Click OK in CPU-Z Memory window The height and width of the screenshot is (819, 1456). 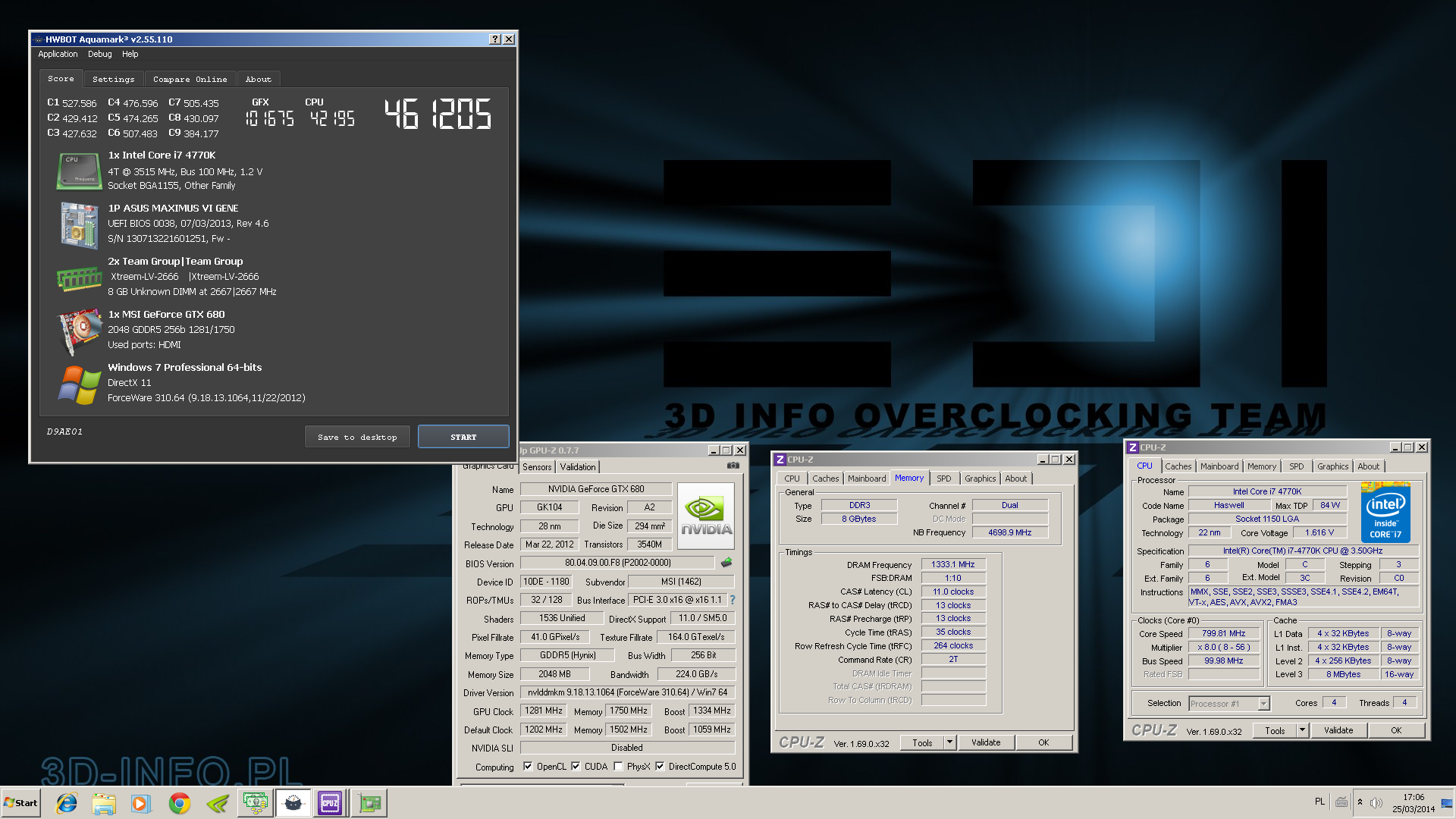(x=1043, y=742)
